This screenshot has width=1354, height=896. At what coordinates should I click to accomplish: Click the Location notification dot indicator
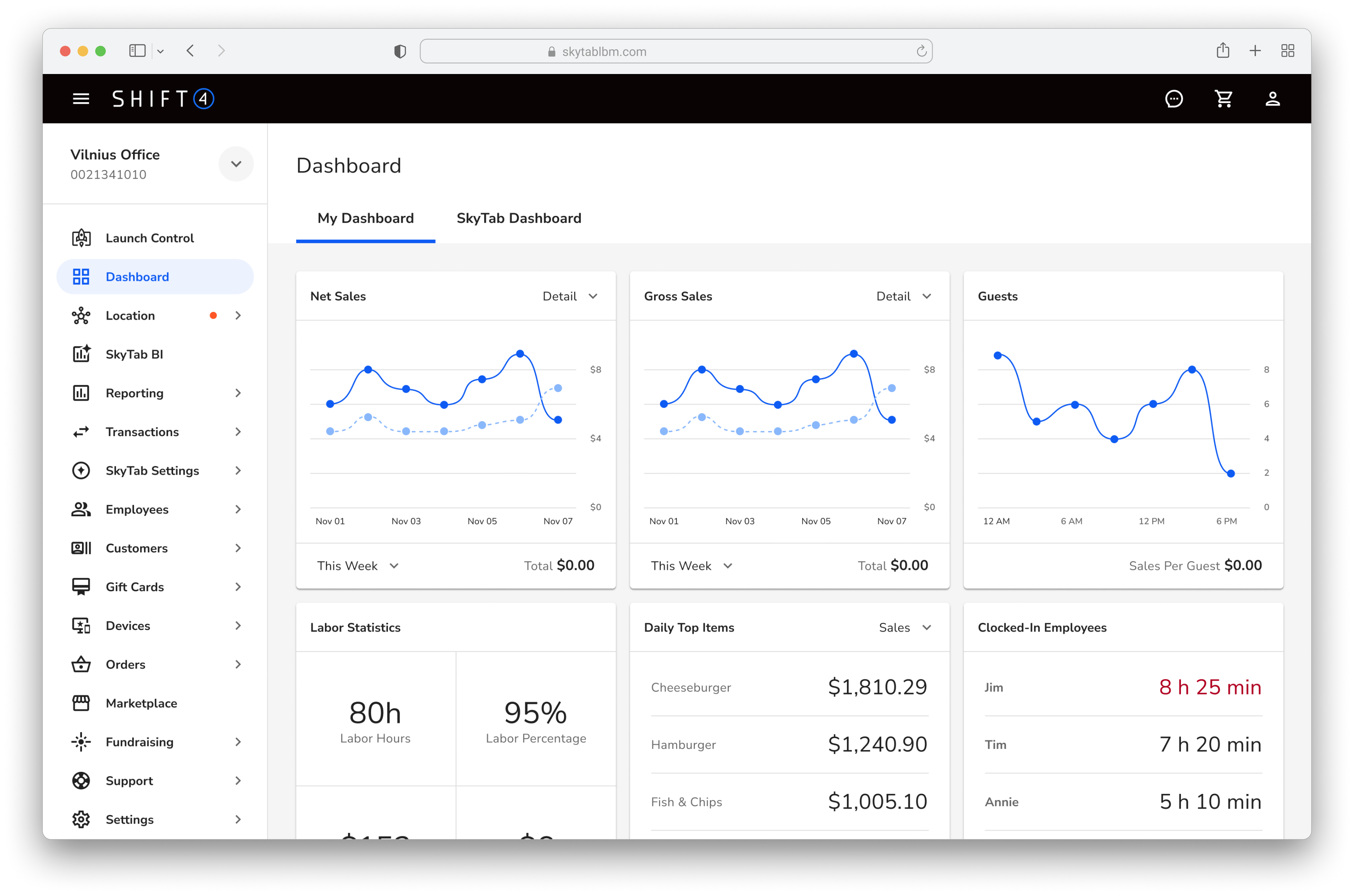(214, 315)
